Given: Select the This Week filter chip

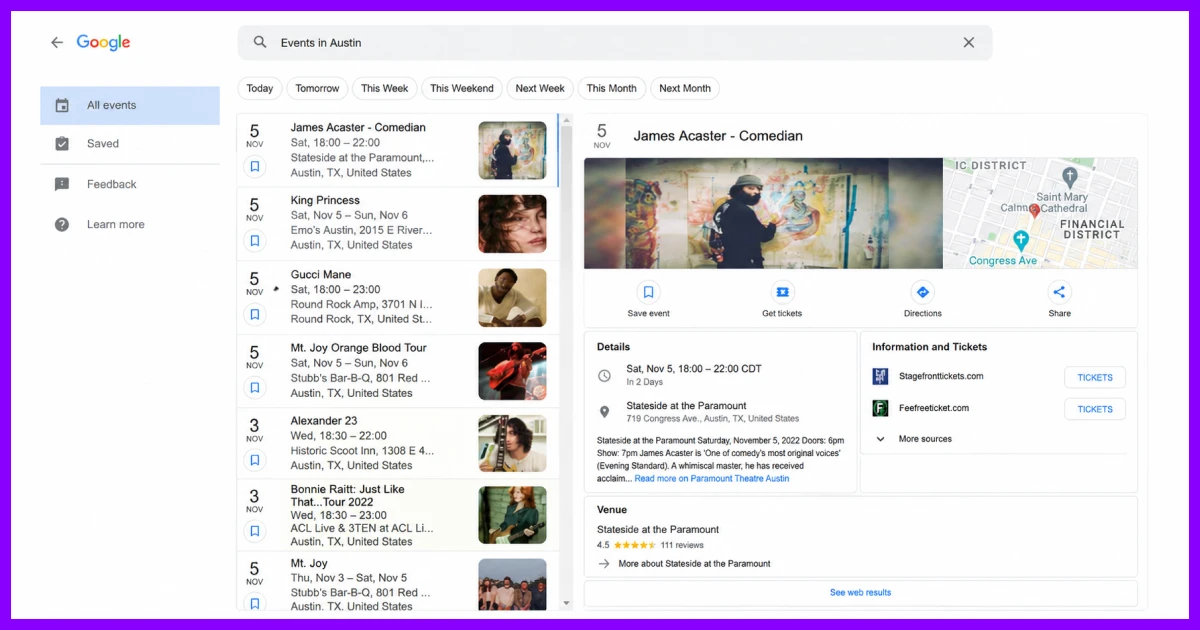Looking at the screenshot, I should tap(385, 88).
